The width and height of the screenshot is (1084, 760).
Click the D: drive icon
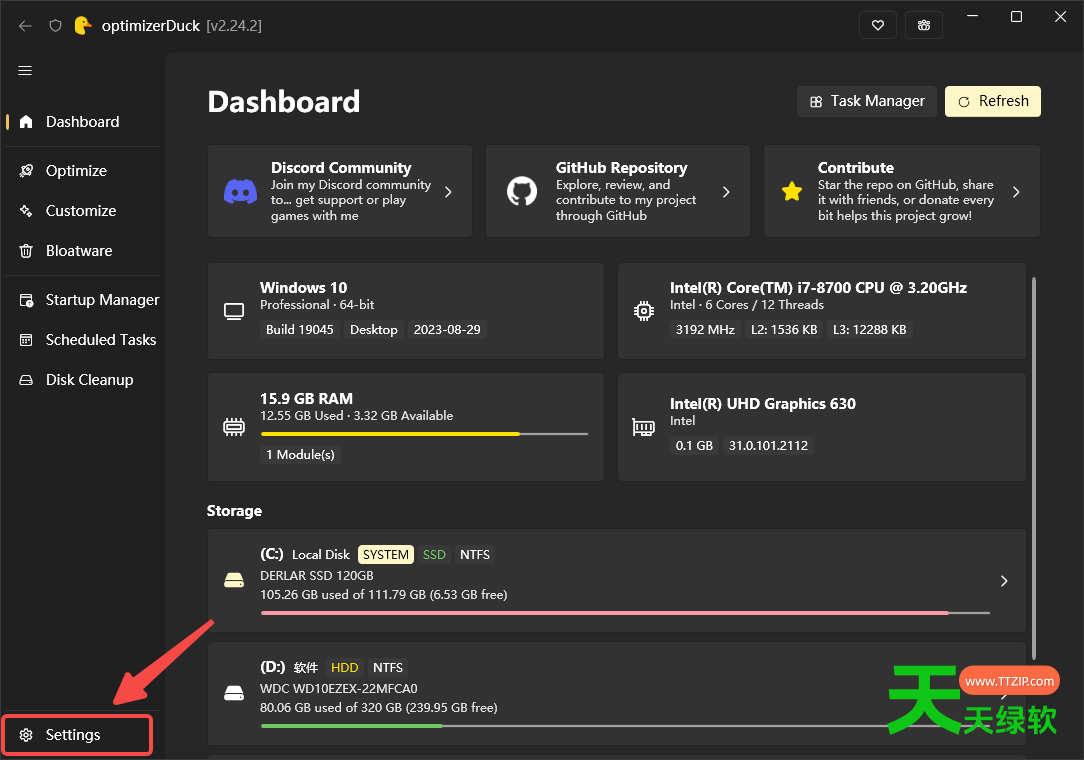pos(234,694)
